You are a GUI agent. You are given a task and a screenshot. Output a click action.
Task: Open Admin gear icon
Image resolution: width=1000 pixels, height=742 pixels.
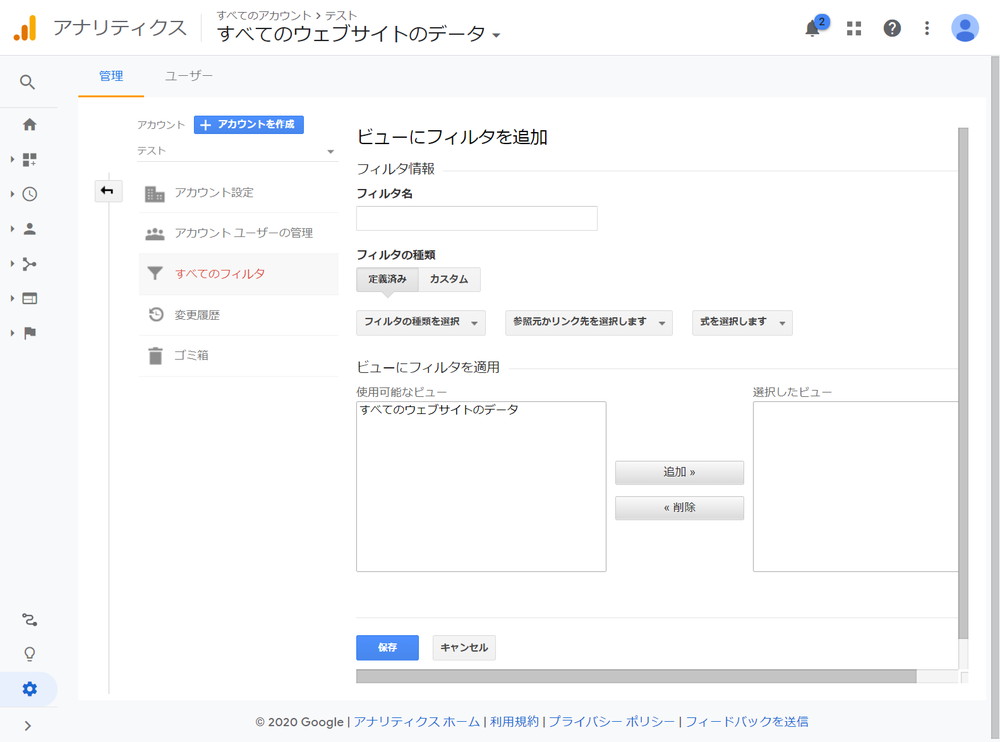point(29,689)
